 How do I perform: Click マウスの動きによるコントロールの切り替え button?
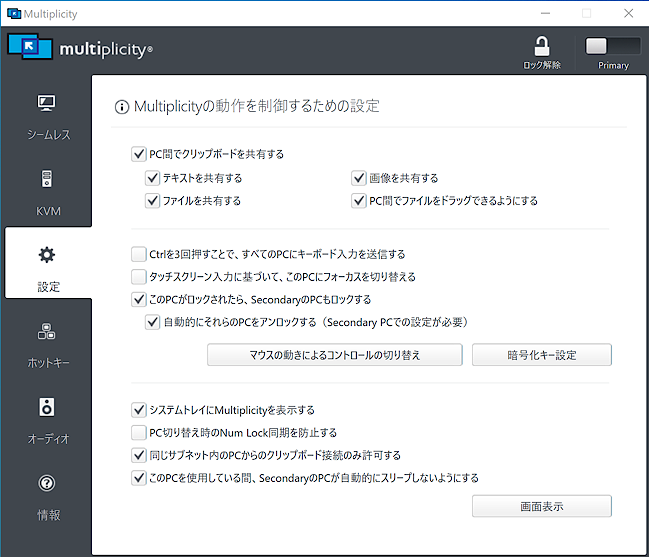click(x=334, y=355)
